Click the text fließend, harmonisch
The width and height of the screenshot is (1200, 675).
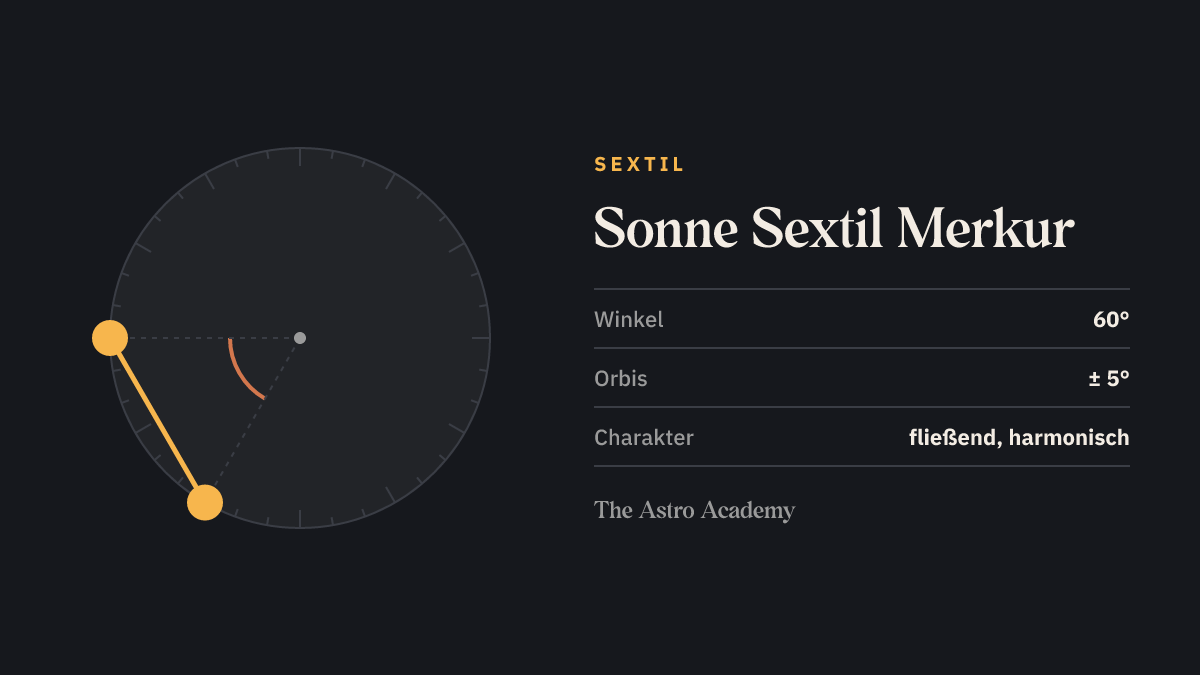1019,438
